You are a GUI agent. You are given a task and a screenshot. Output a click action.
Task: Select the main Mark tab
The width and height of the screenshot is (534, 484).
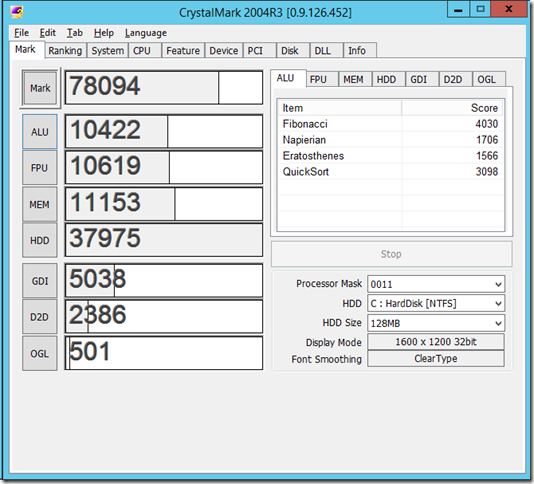point(27,50)
